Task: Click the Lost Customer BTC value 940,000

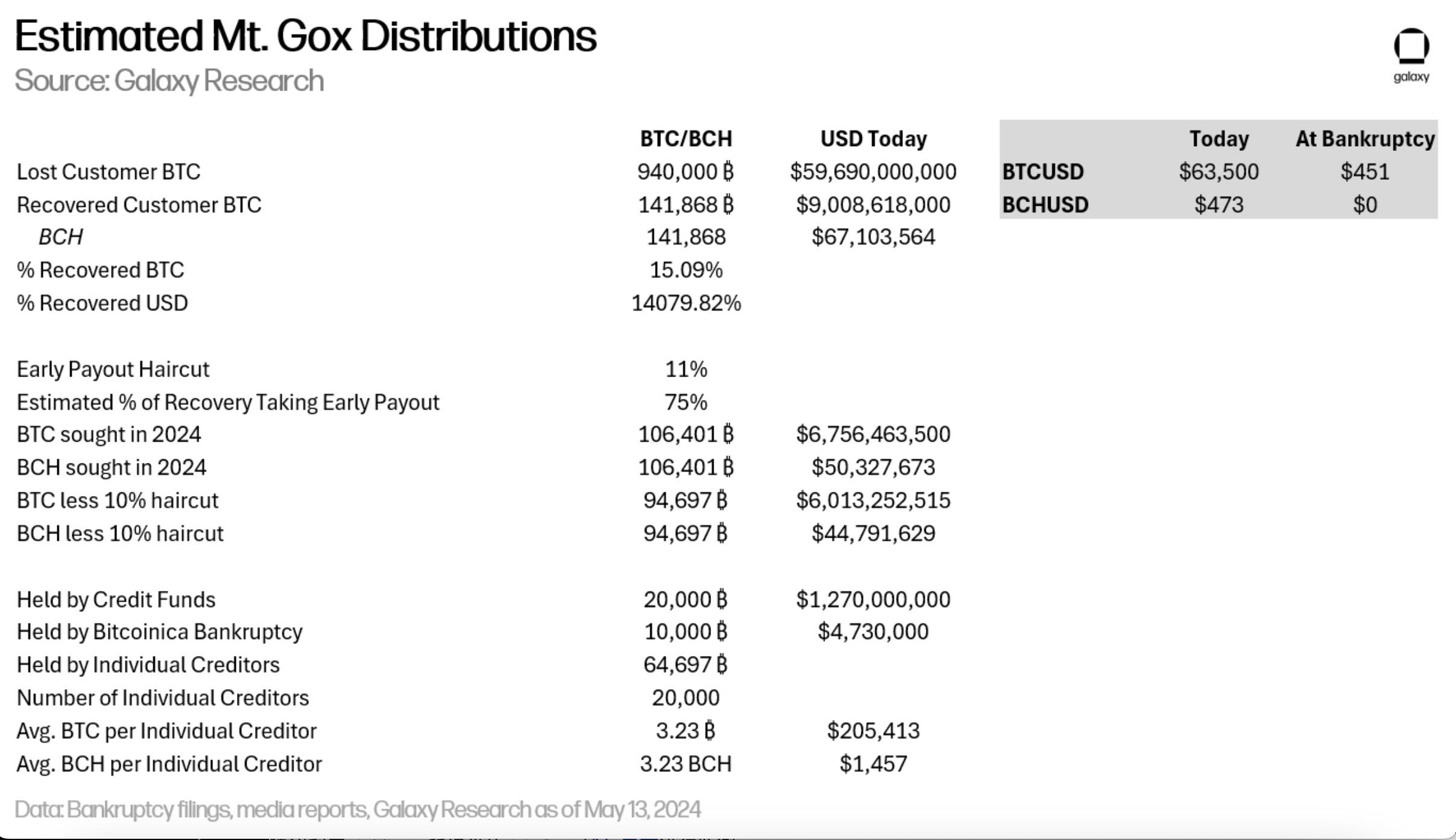Action: tap(686, 172)
